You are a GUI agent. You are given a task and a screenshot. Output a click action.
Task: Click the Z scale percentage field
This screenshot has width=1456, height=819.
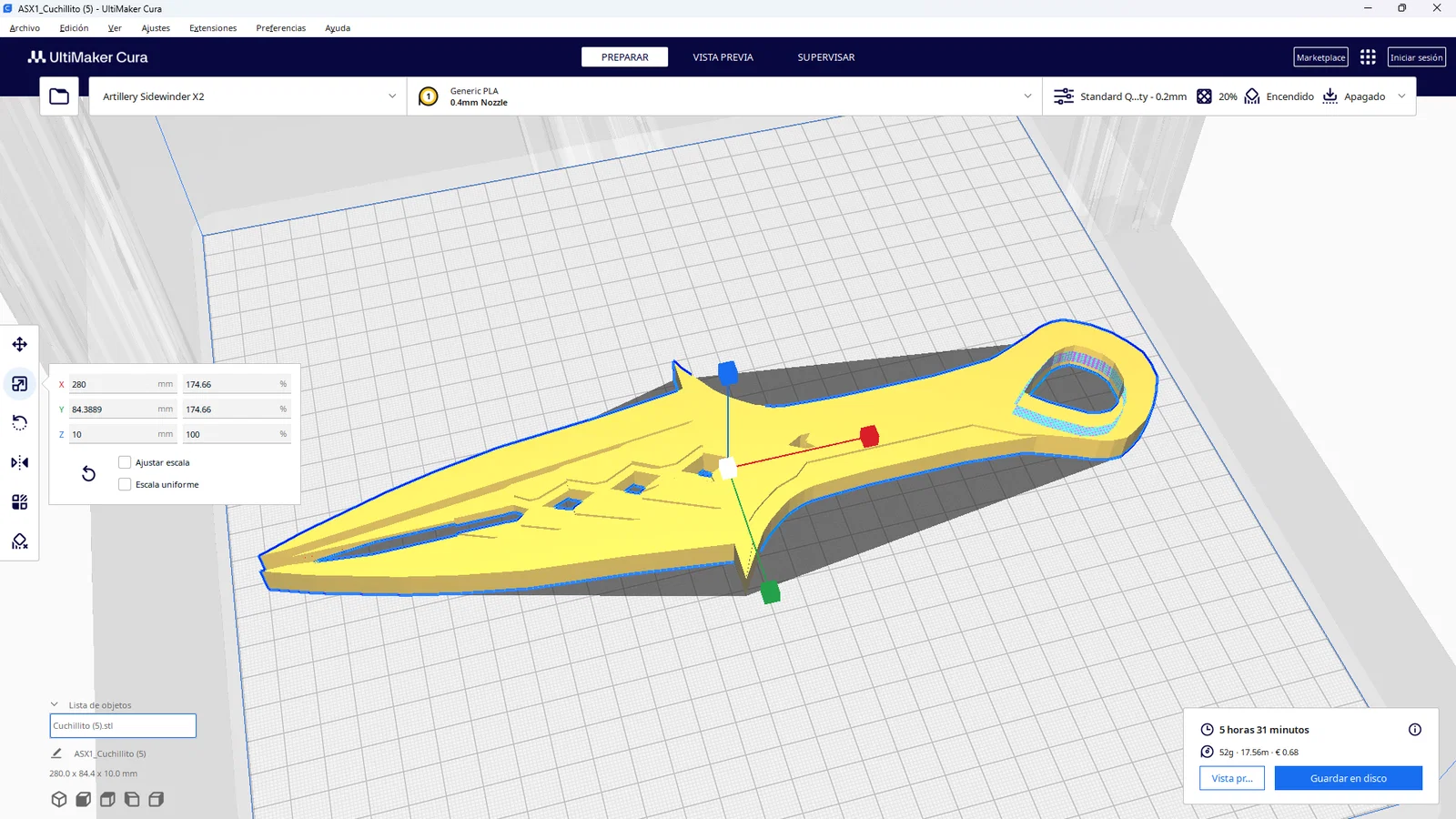point(237,434)
